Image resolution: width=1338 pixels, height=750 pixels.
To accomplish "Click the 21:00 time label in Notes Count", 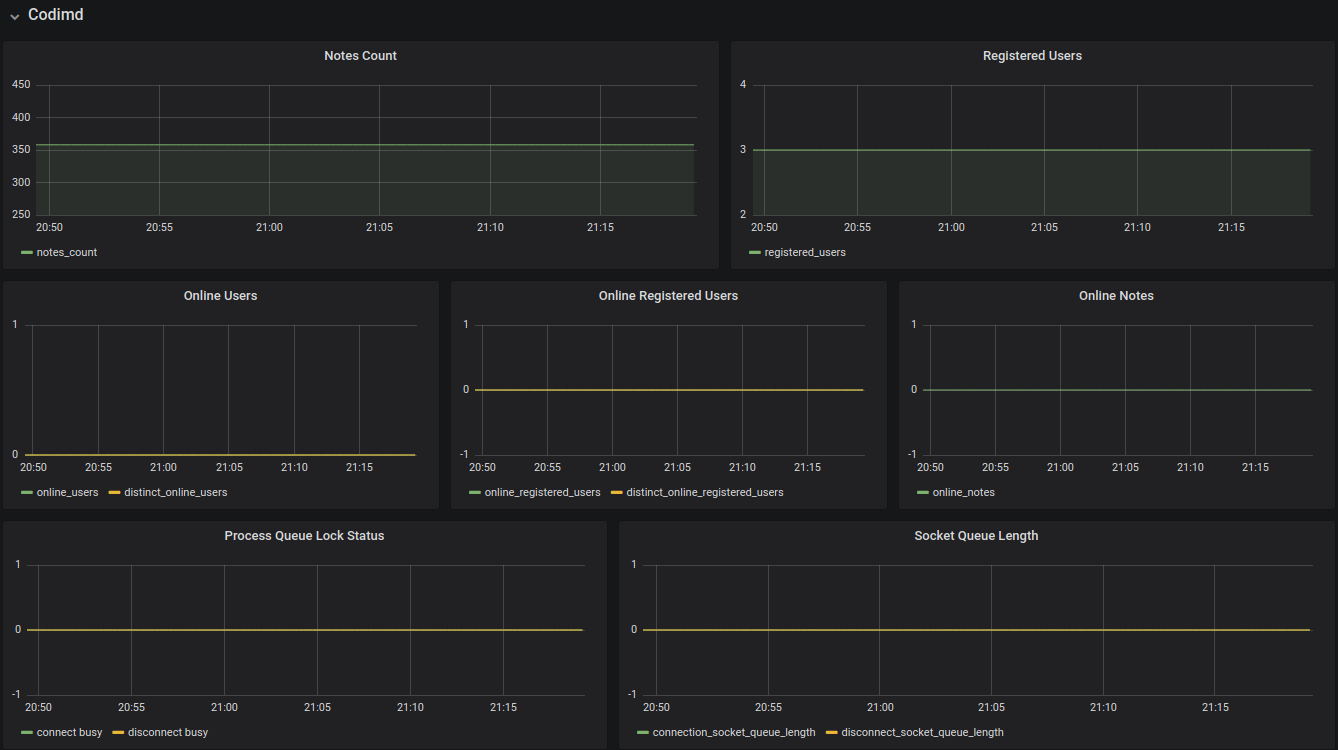I will [269, 228].
